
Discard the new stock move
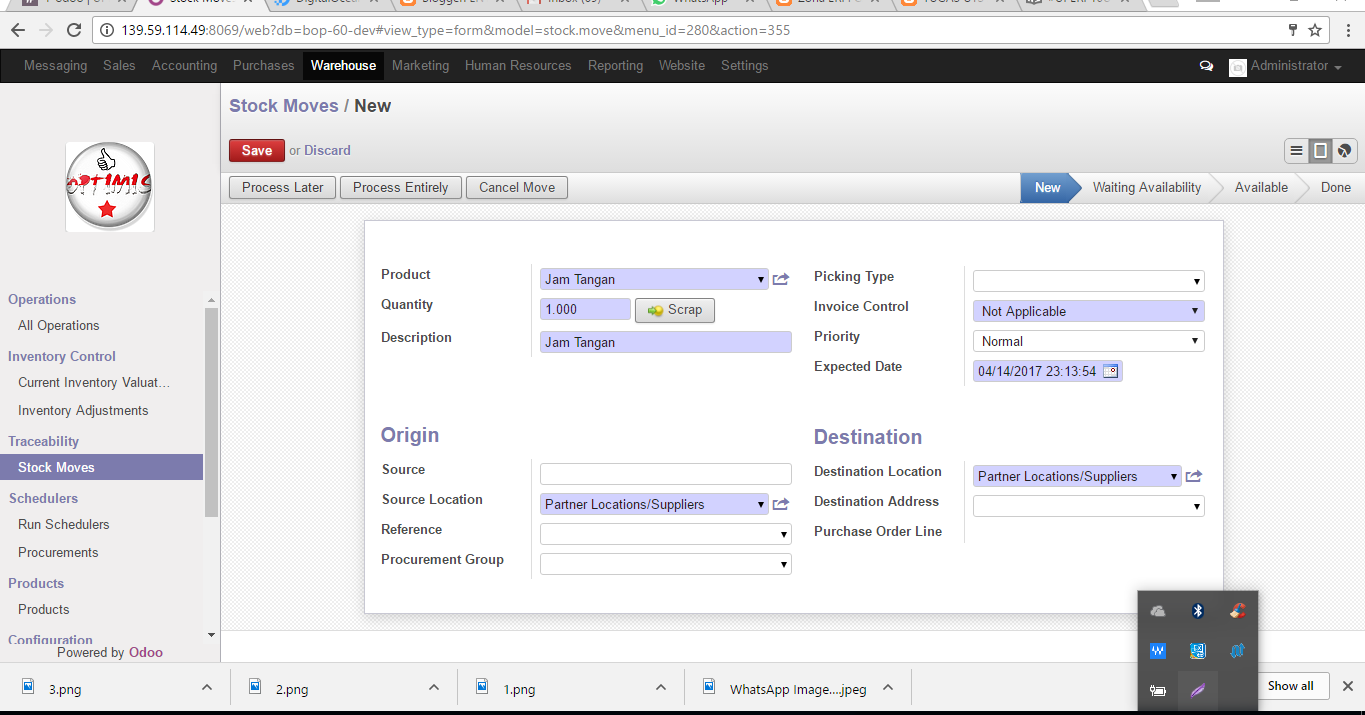[x=327, y=151]
